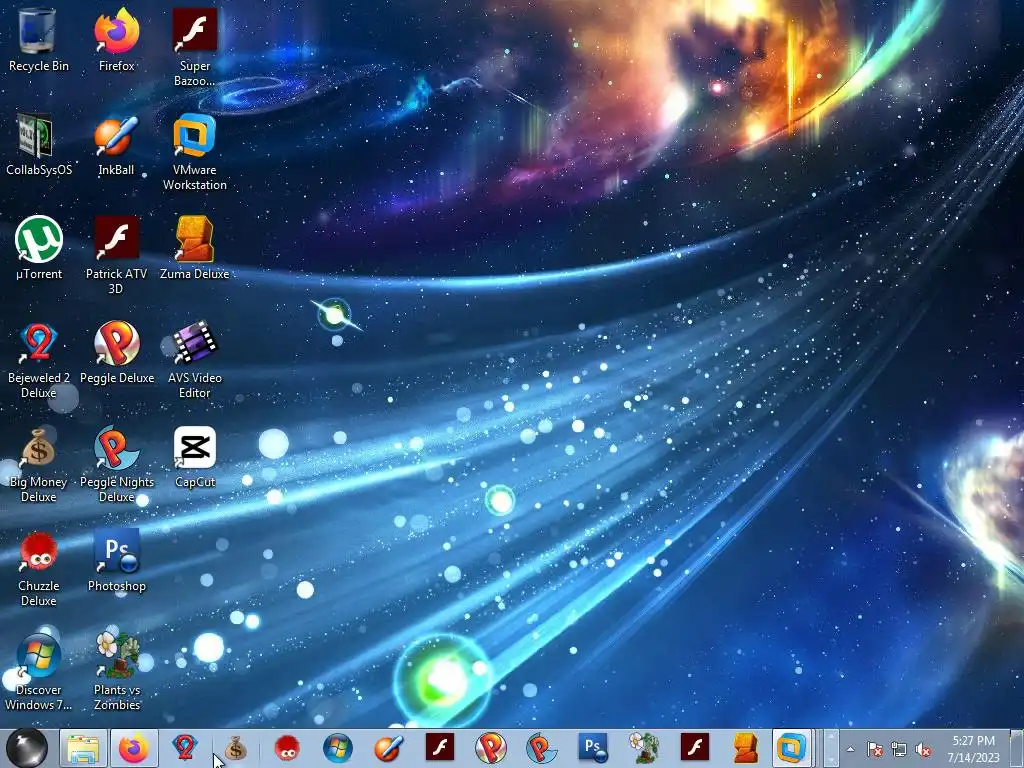Open the muted volume tray icon
The height and width of the screenshot is (768, 1024).
point(923,750)
